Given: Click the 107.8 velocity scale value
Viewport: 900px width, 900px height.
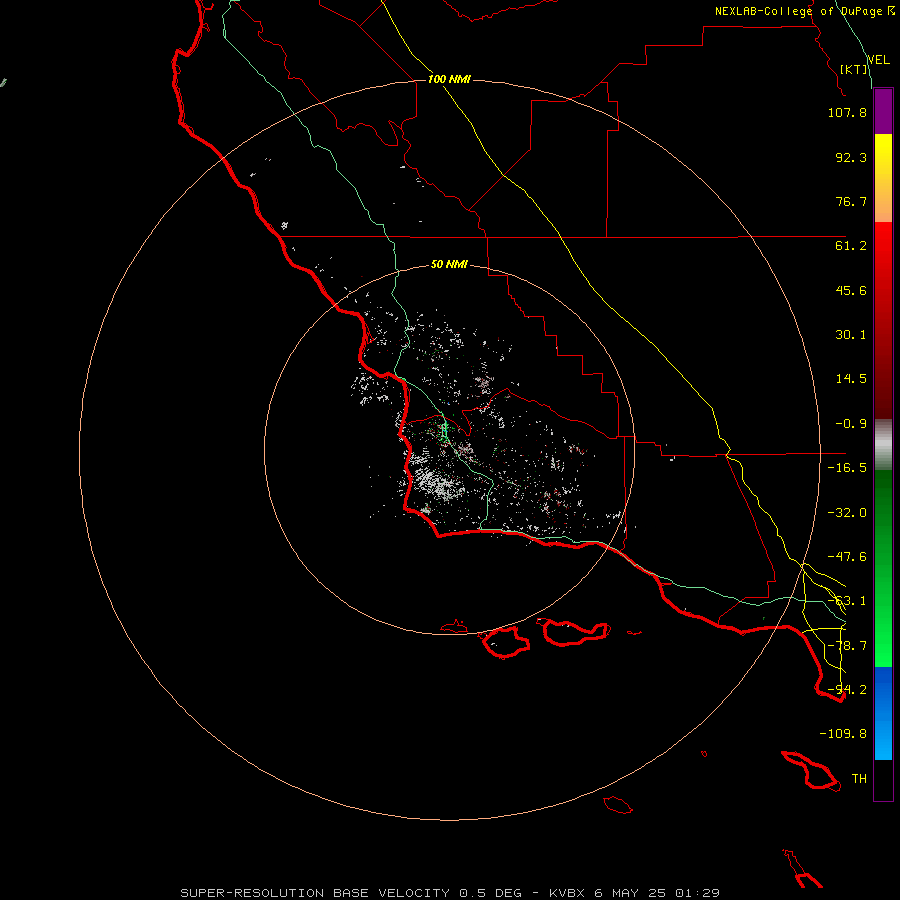Looking at the screenshot, I should [x=847, y=112].
